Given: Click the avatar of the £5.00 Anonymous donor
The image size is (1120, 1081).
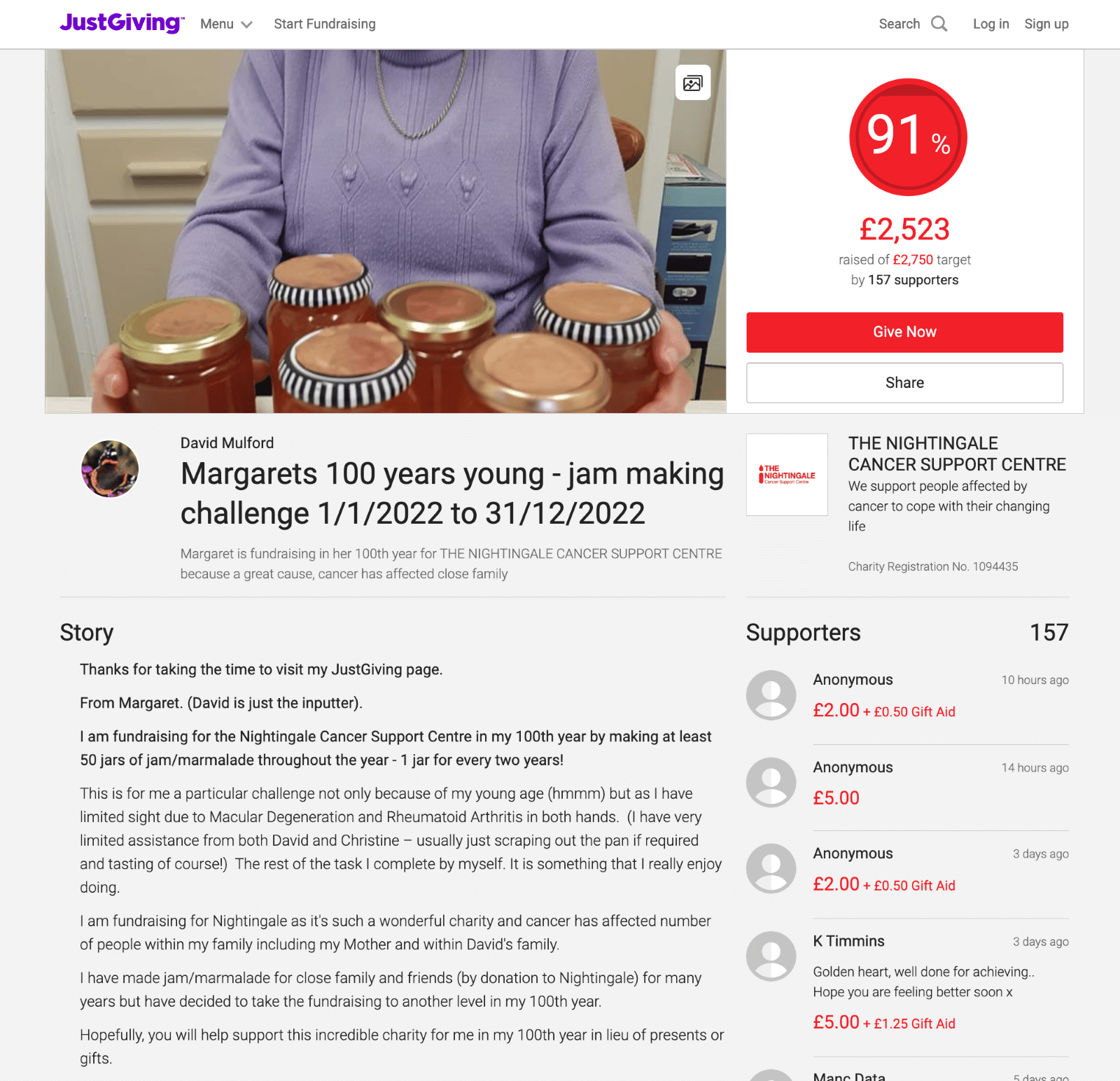Looking at the screenshot, I should 771,782.
